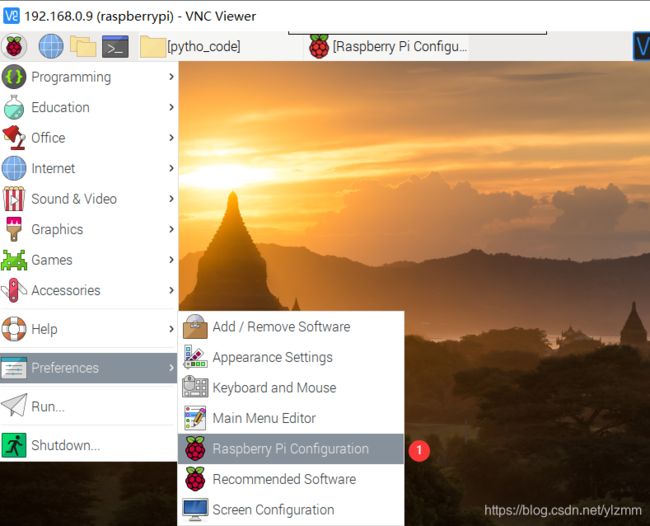This screenshot has width=650, height=526.
Task: Open the Education menu category
Action: point(89,107)
